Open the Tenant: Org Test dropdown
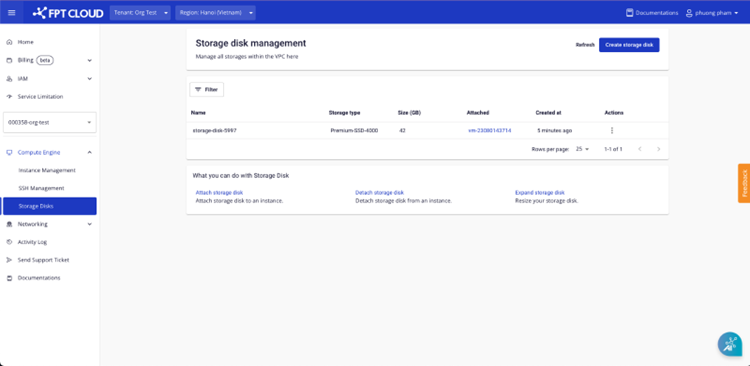Image resolution: width=750 pixels, height=366 pixels. pos(140,13)
